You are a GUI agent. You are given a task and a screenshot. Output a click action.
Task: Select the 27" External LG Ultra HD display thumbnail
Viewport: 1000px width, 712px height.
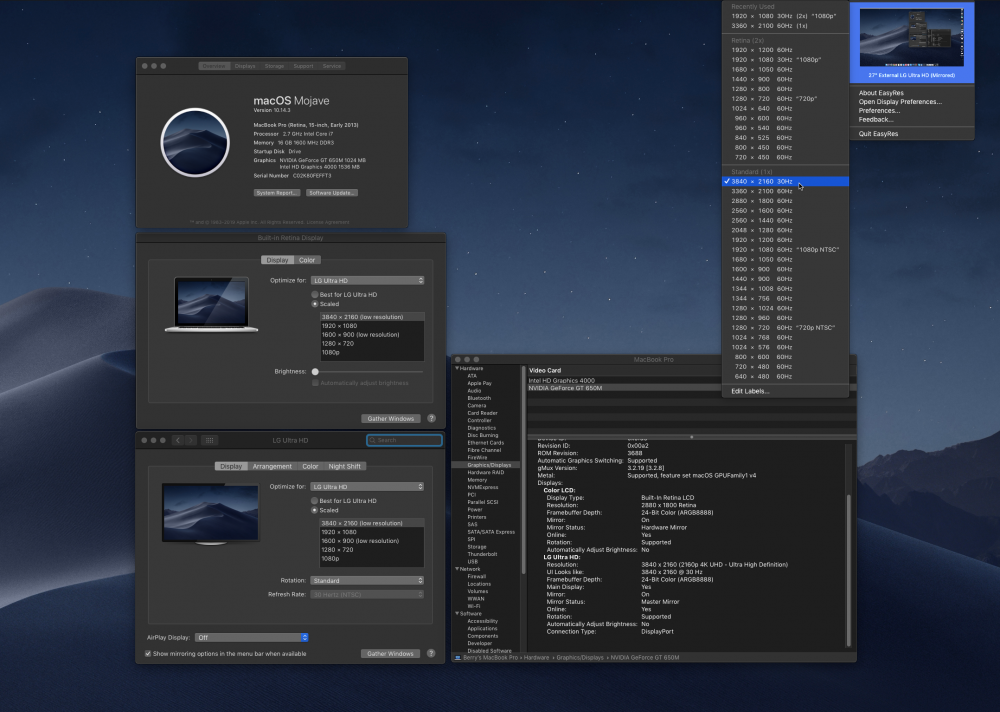[911, 42]
